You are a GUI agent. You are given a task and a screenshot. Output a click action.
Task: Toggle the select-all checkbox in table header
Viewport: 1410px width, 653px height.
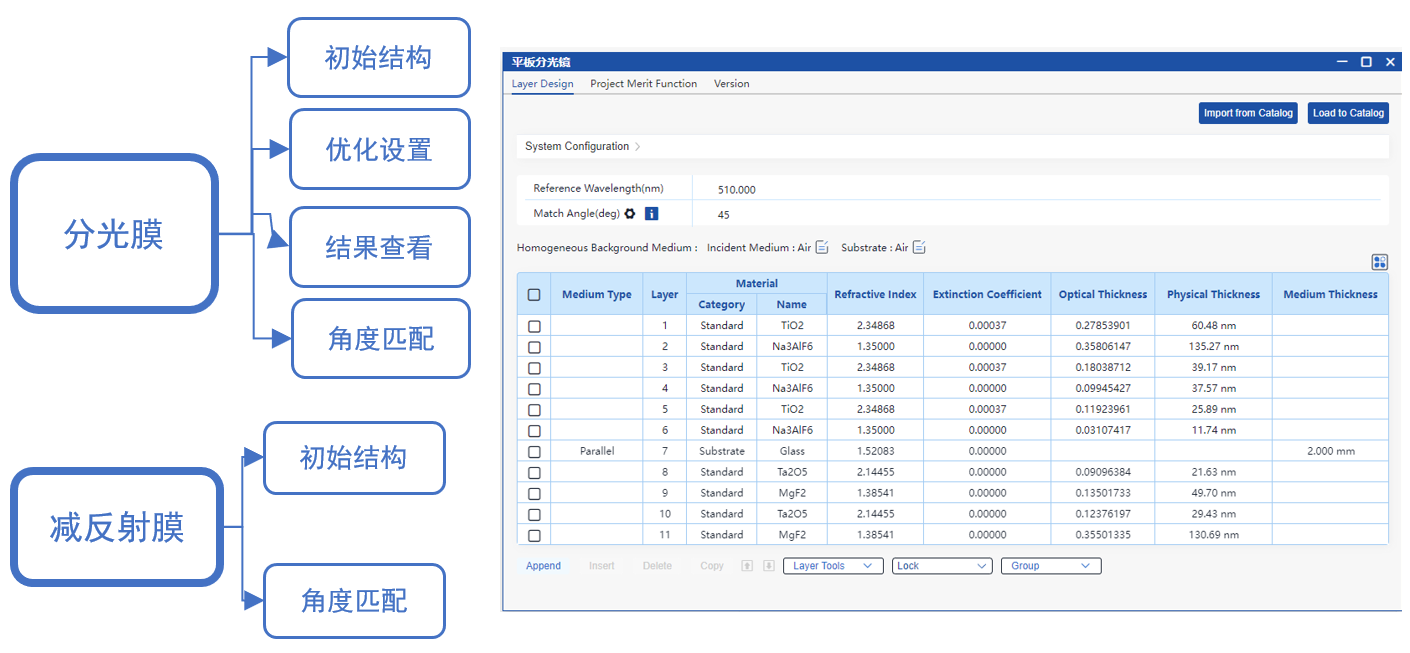tap(534, 295)
